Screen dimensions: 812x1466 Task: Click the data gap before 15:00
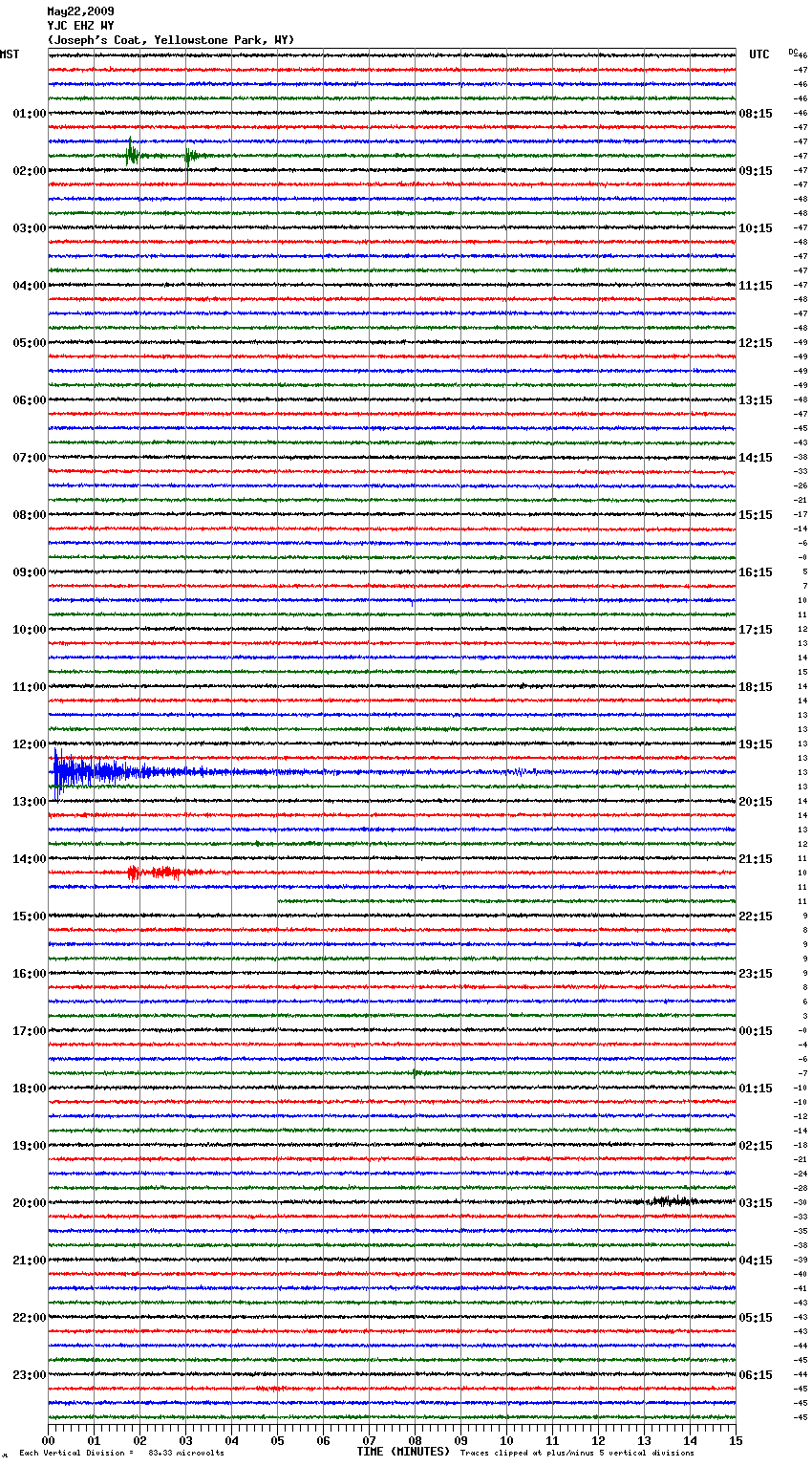pyautogui.click(x=162, y=901)
